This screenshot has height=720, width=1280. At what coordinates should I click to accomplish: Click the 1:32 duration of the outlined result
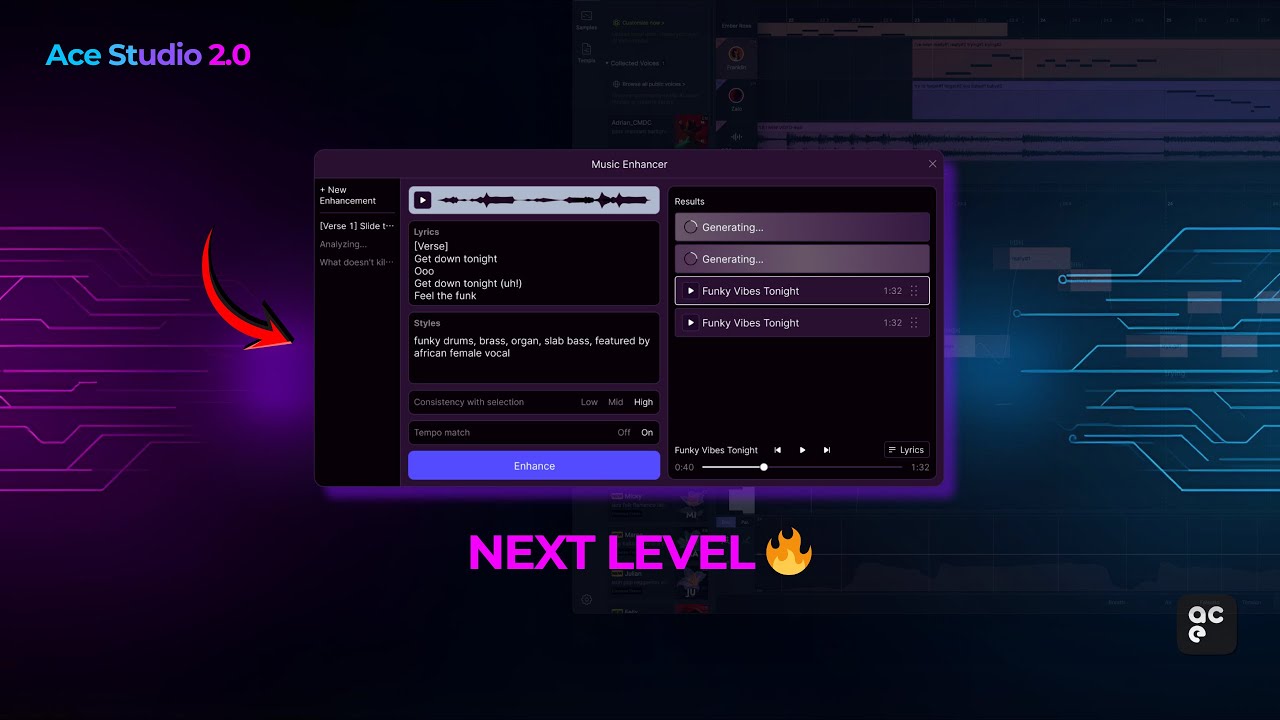(x=892, y=291)
